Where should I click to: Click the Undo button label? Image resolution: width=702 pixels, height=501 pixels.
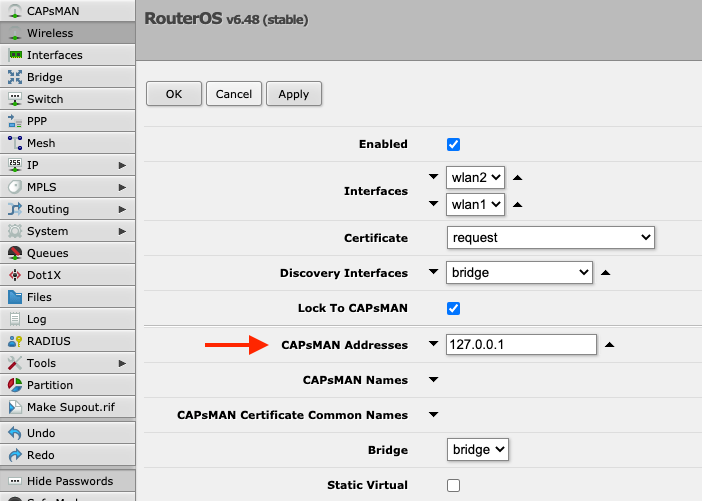(41, 433)
